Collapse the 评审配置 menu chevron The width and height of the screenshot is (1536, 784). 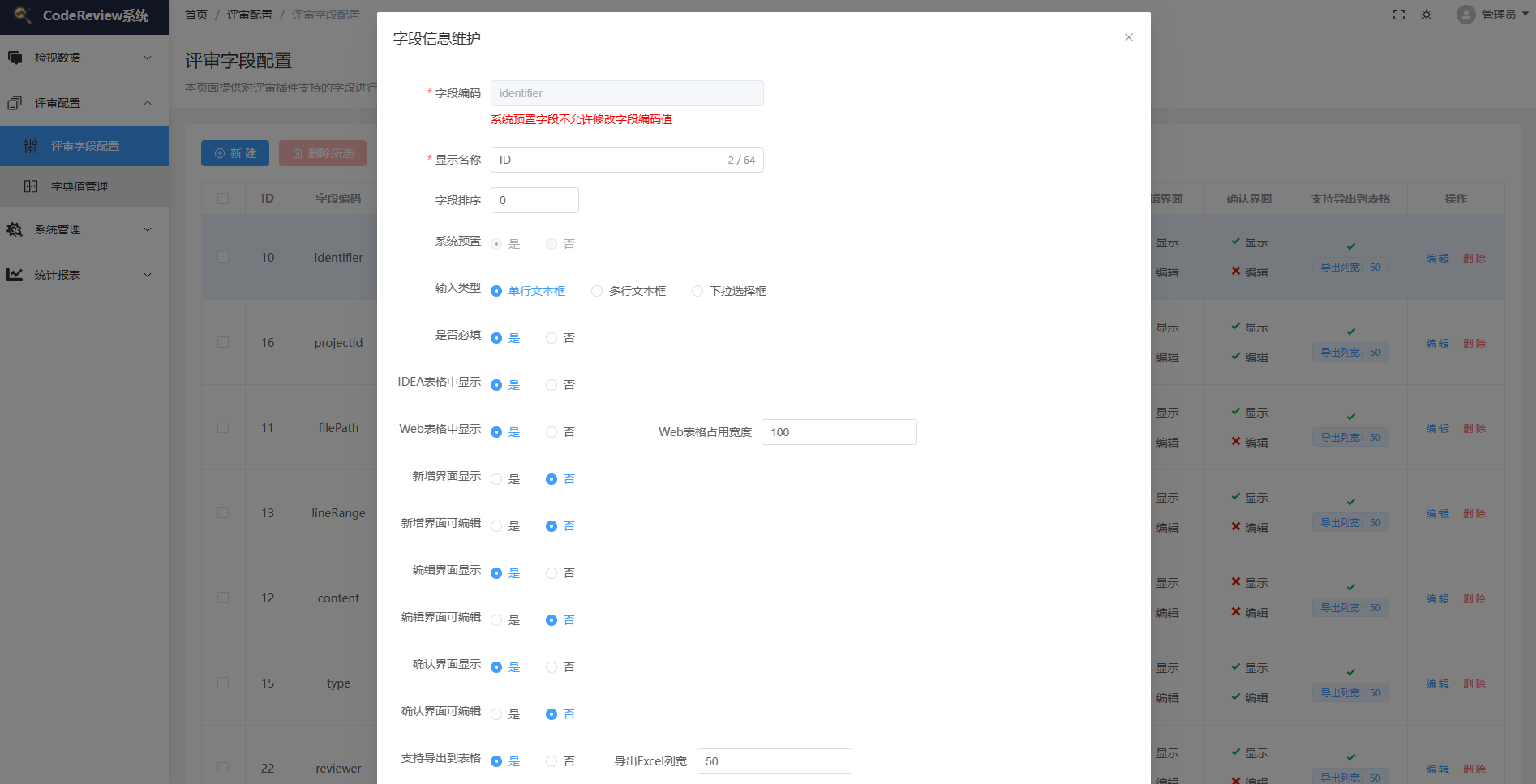click(x=148, y=103)
